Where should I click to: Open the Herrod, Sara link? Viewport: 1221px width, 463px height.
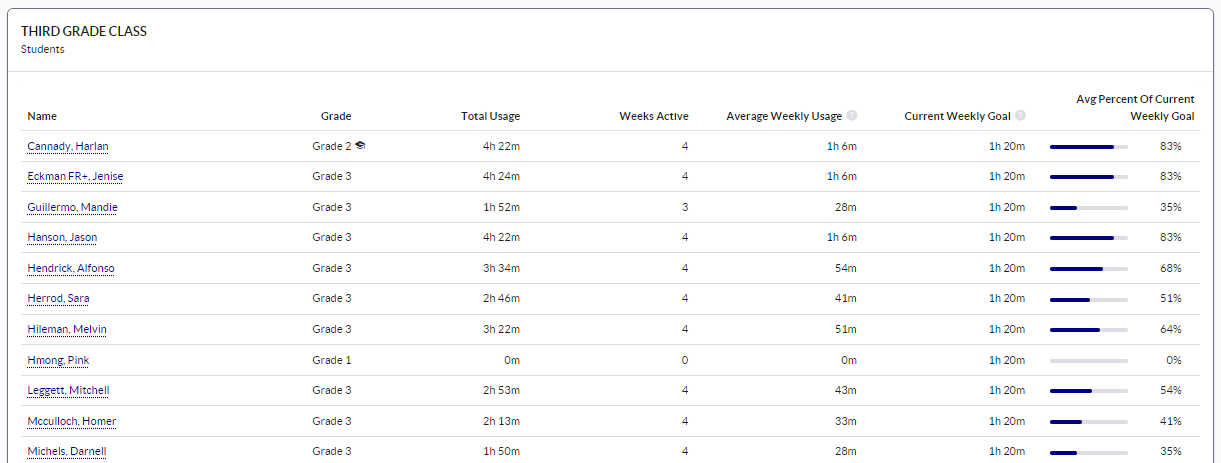[x=59, y=298]
